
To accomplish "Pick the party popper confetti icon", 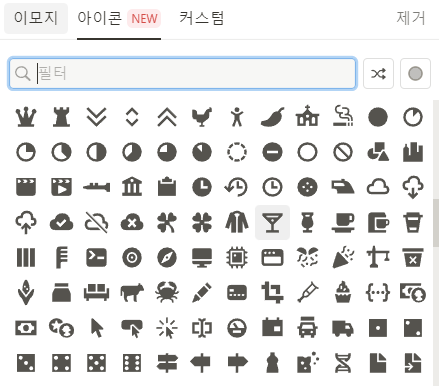I will pos(343,258).
